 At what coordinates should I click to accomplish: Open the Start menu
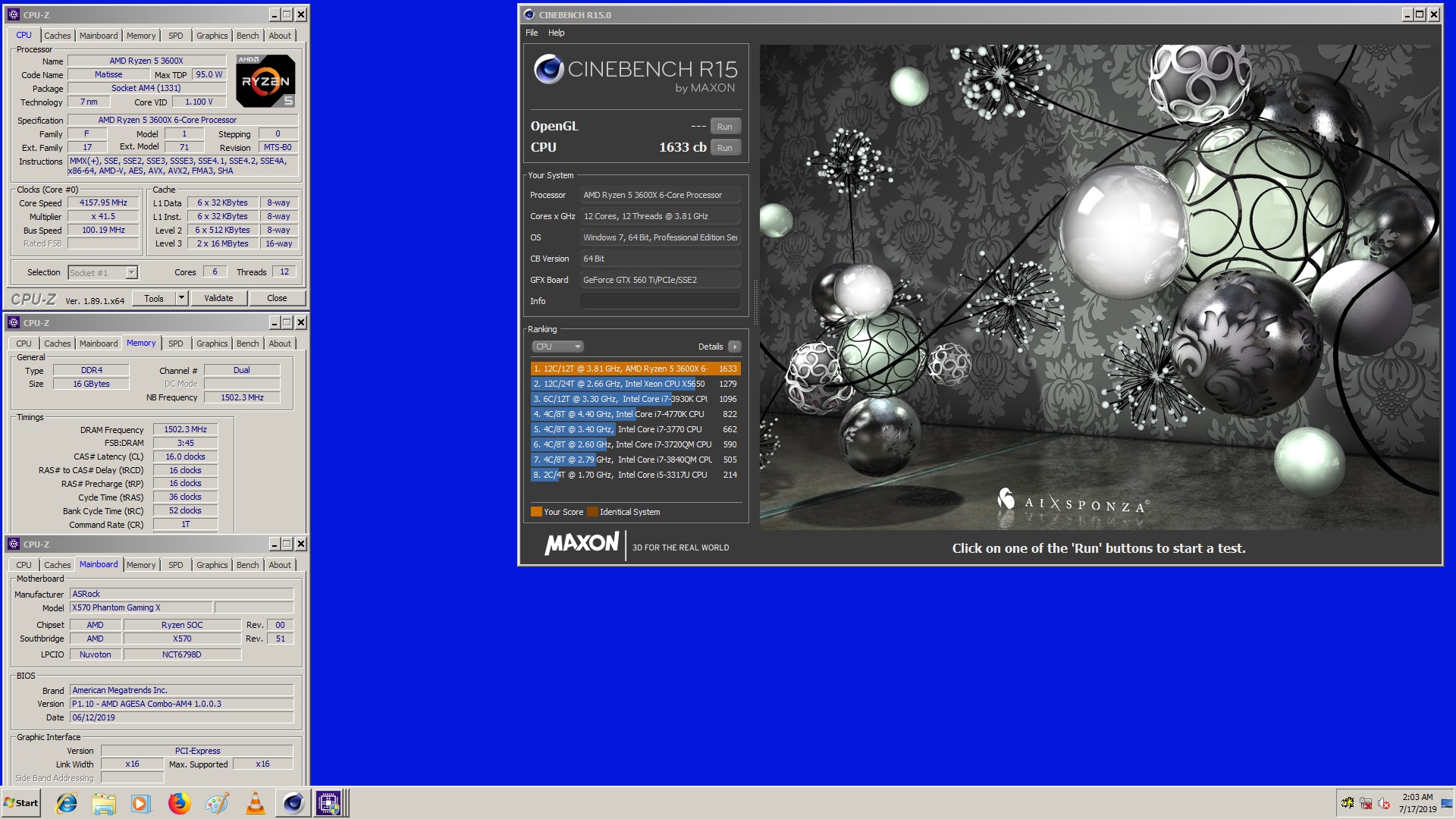click(21, 803)
